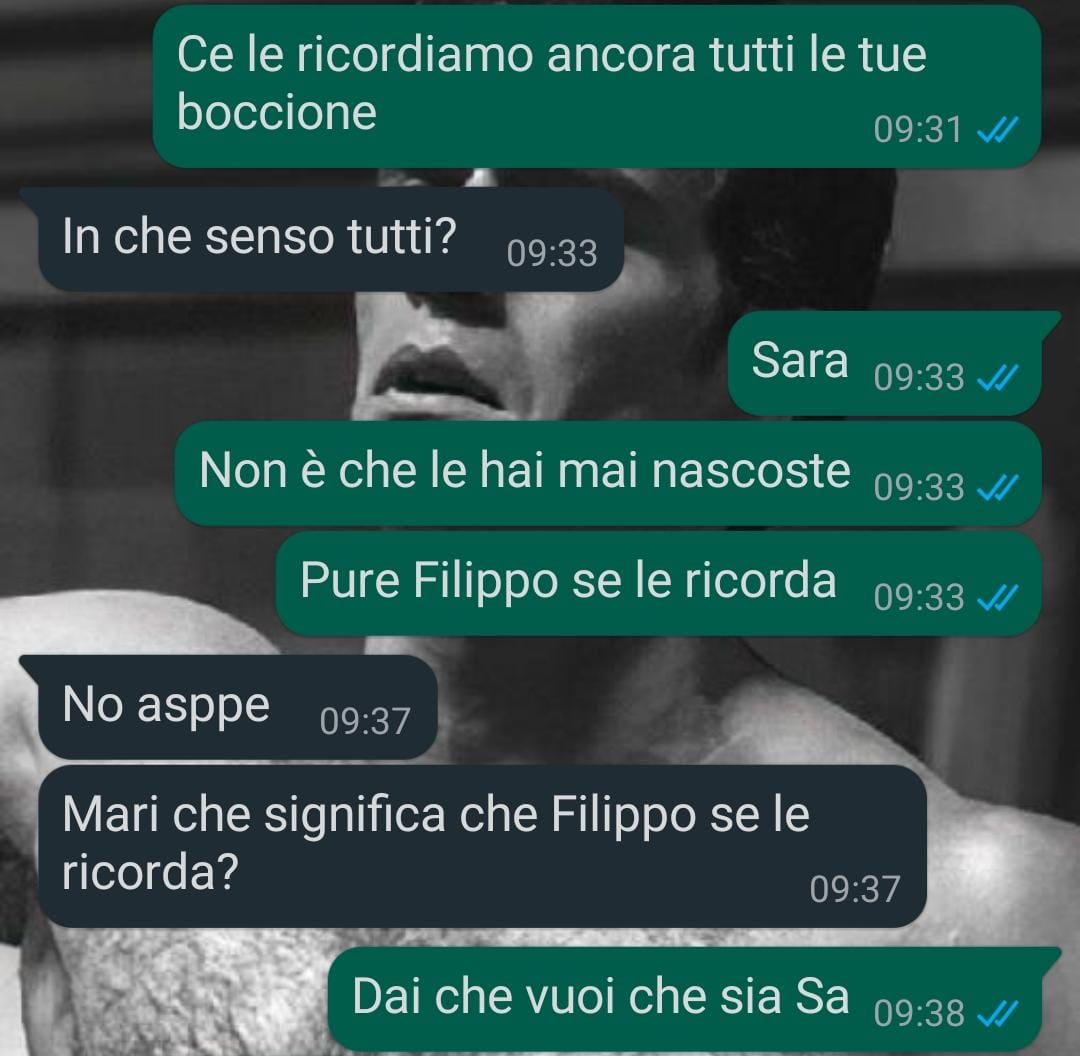Viewport: 1080px width, 1056px height.
Task: Tap the read receipt on the 09:31 message
Action: pos(997,130)
